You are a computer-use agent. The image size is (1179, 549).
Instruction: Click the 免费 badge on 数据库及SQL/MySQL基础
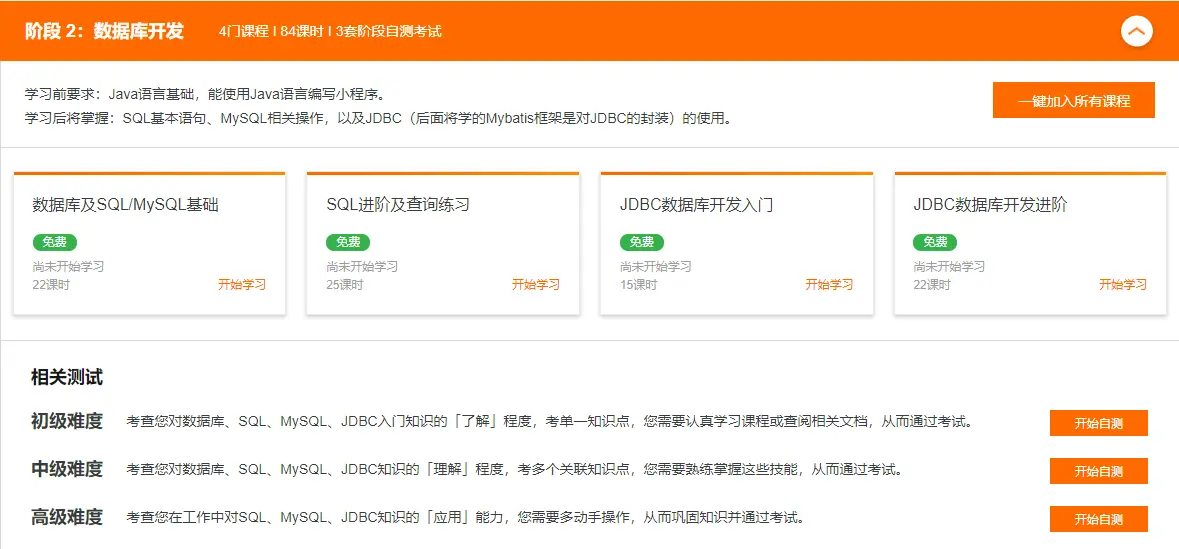[54, 242]
